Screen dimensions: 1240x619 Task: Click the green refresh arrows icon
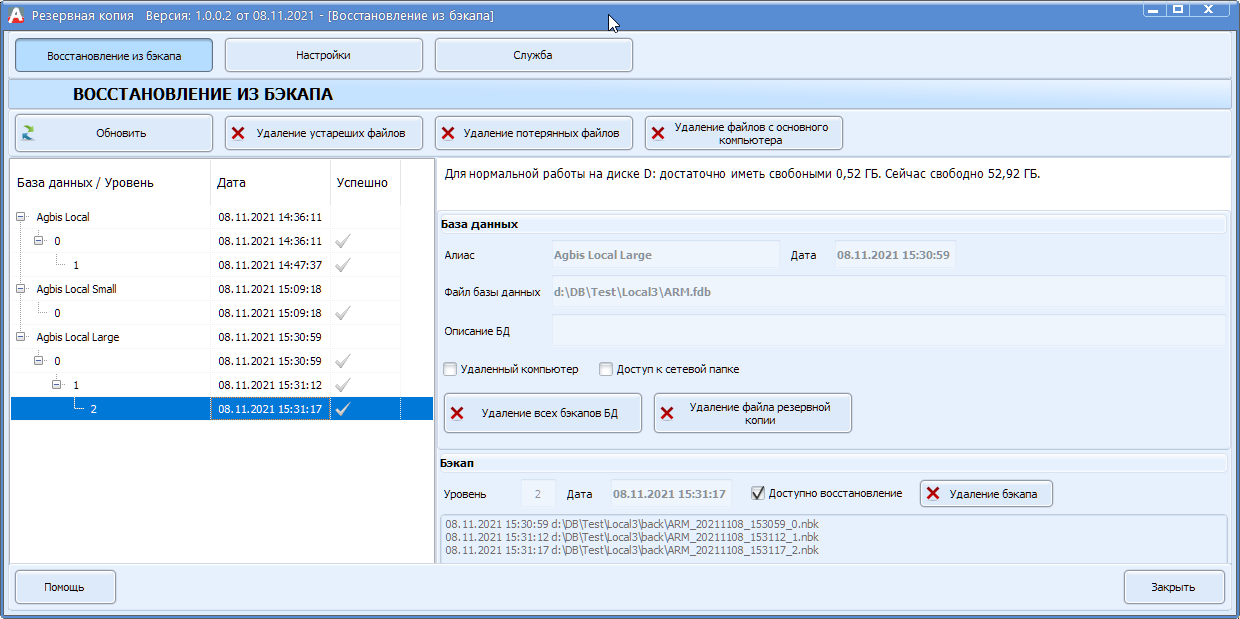28,133
